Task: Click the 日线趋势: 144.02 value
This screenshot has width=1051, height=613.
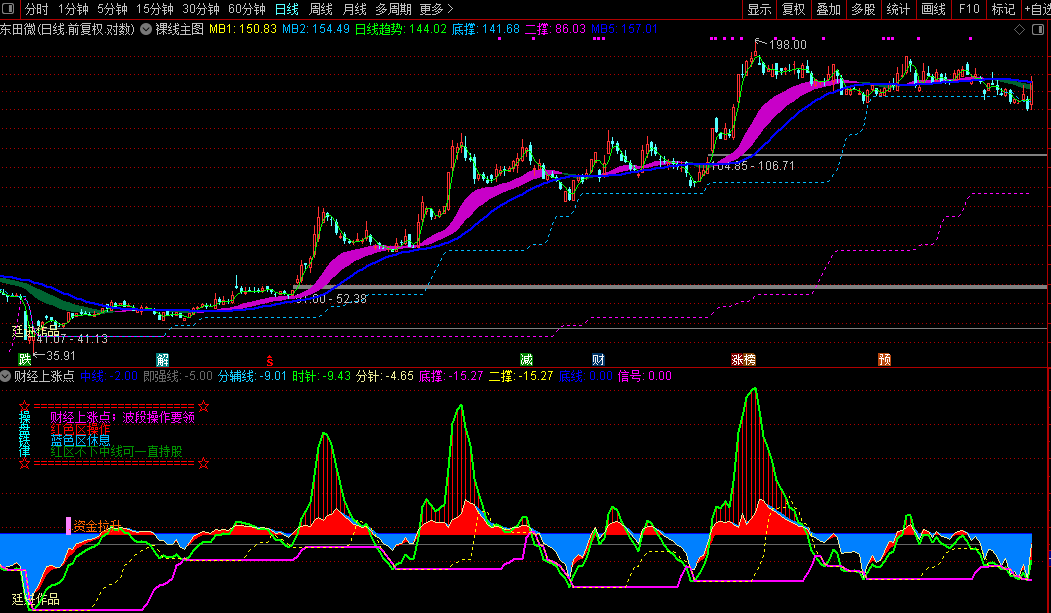Action: (x=401, y=29)
